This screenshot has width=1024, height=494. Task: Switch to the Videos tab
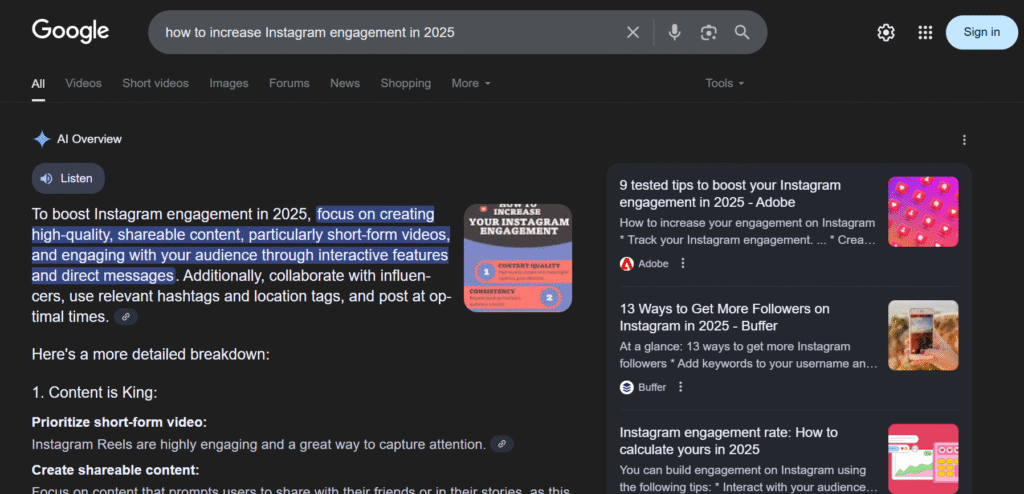pos(84,84)
